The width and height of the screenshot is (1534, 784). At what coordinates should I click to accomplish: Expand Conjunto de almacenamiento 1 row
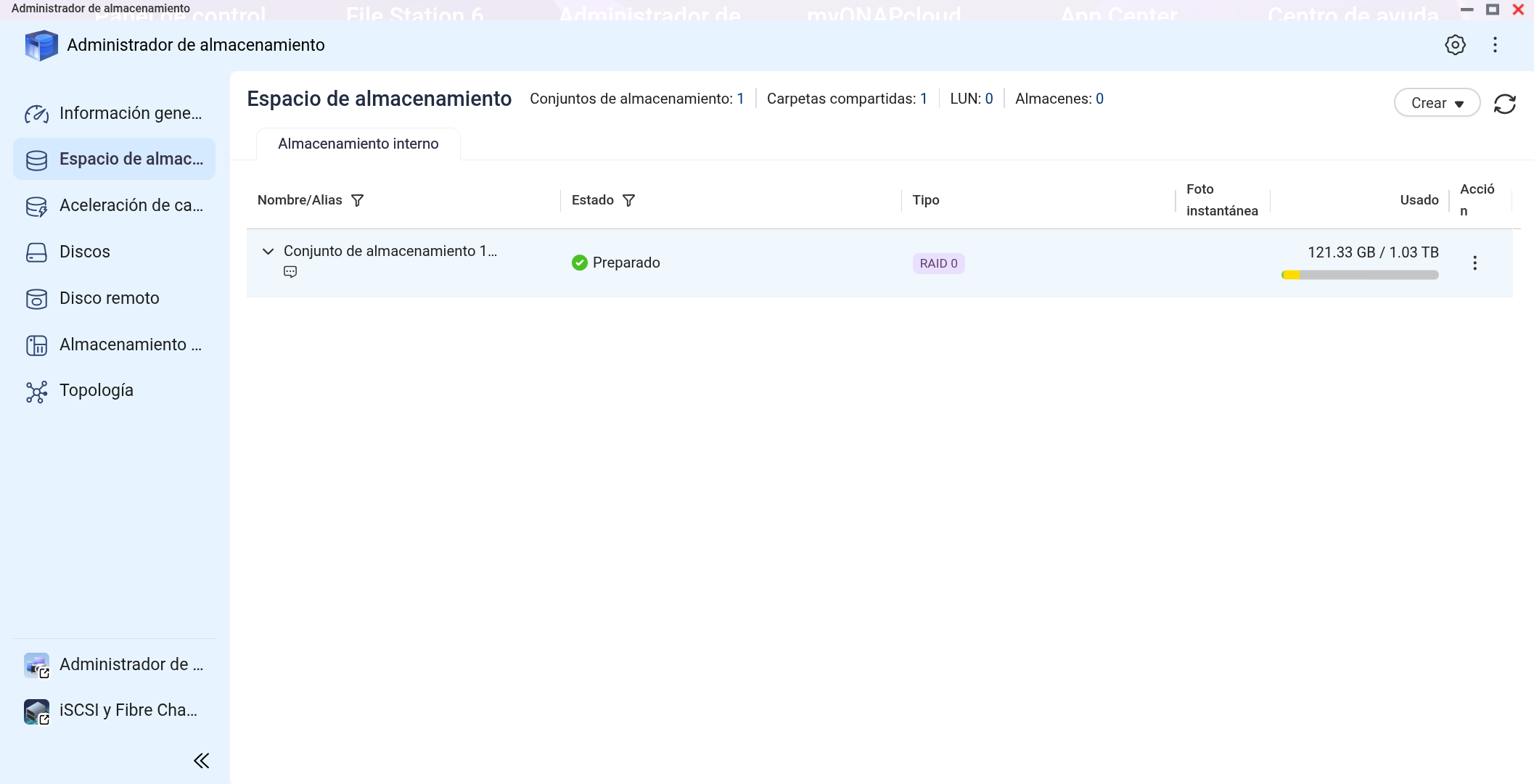(268, 251)
